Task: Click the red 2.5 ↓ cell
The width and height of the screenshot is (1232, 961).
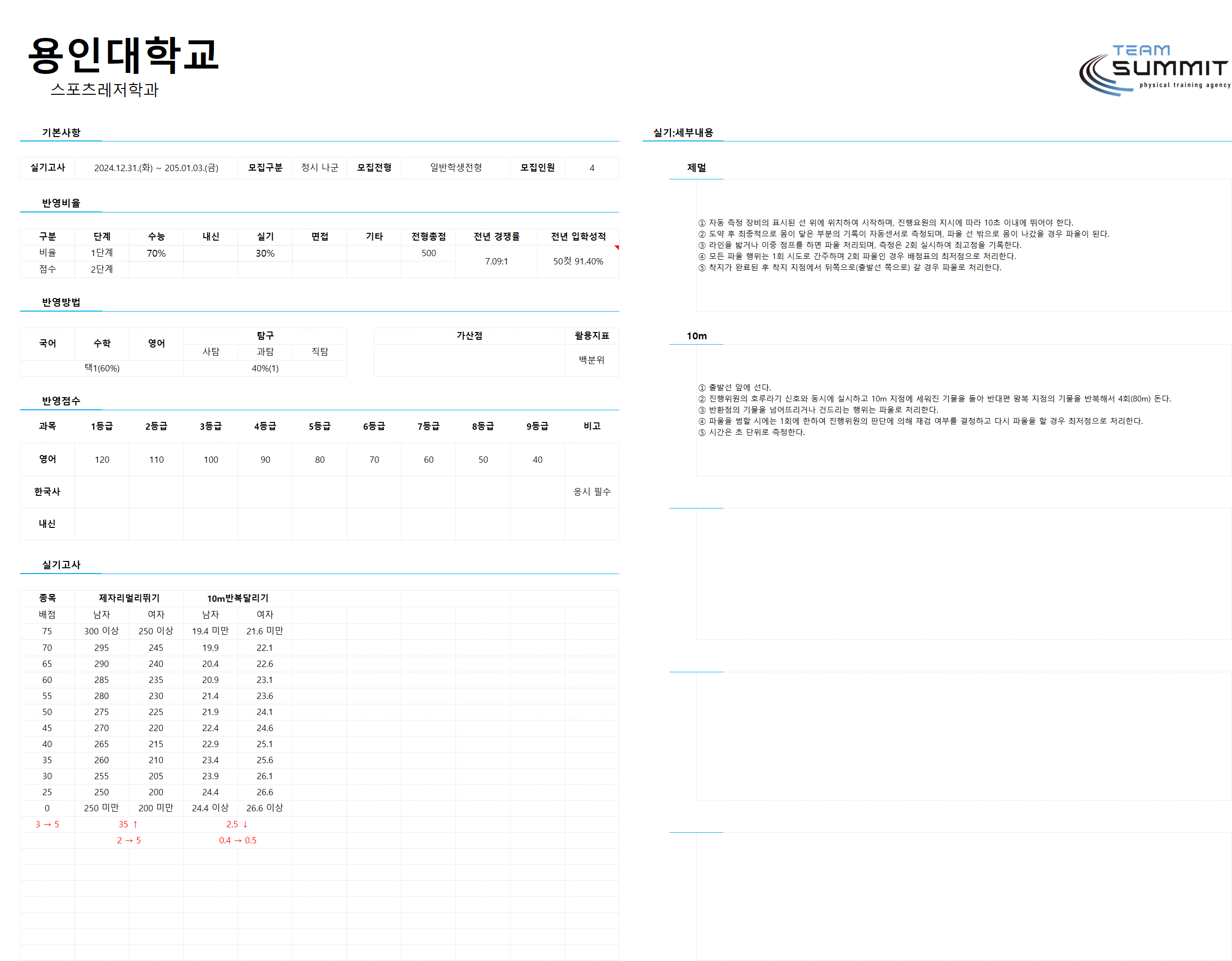Action: 237,824
